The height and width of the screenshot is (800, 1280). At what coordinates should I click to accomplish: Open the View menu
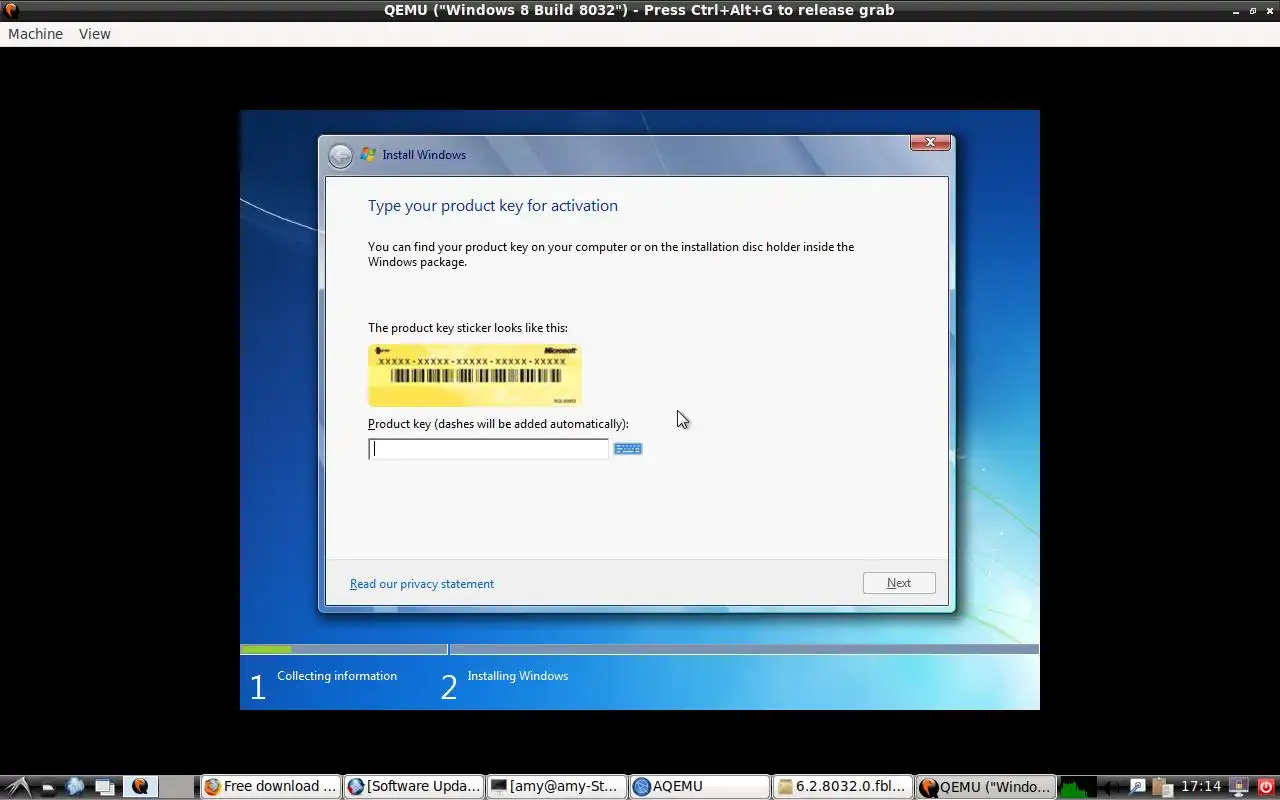click(95, 34)
